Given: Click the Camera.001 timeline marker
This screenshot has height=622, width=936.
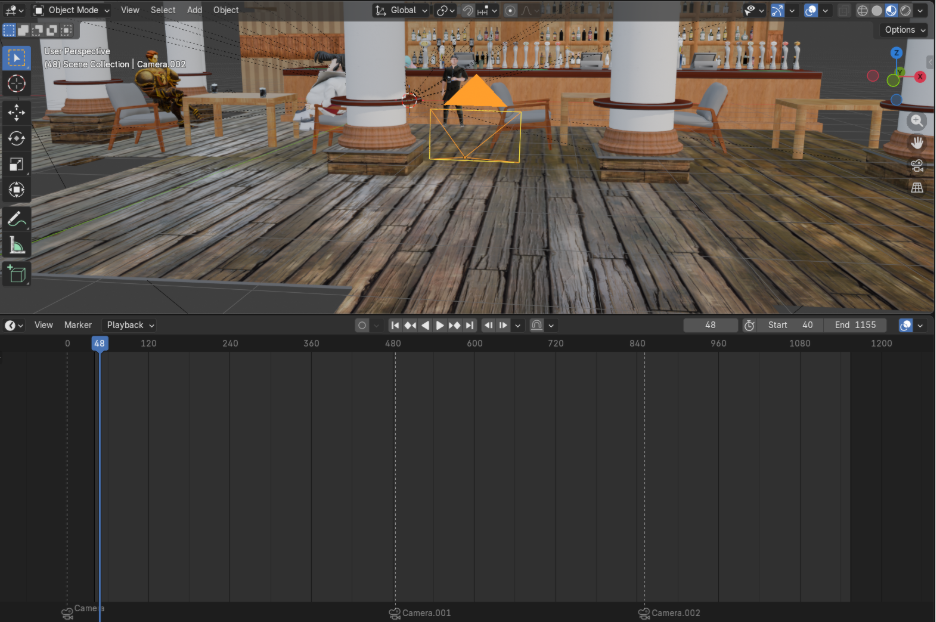Looking at the screenshot, I should pos(395,612).
